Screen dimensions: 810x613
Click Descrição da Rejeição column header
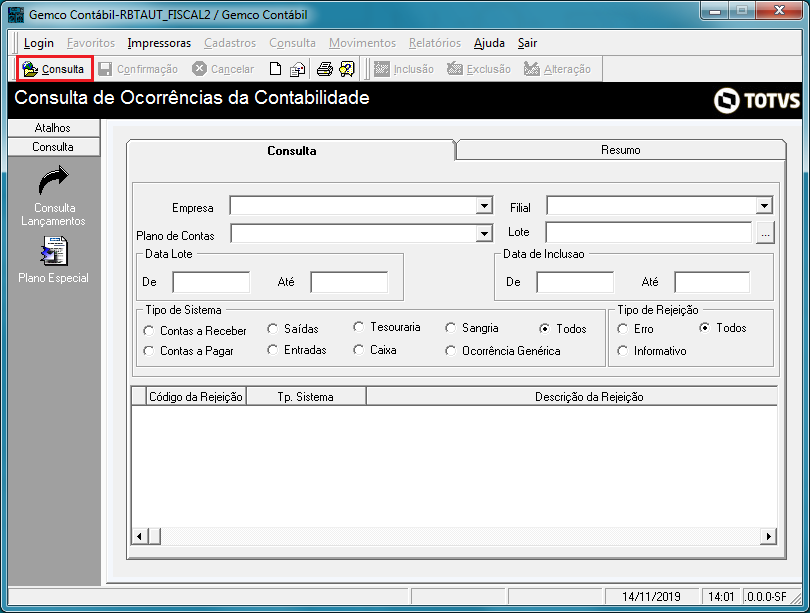572,397
